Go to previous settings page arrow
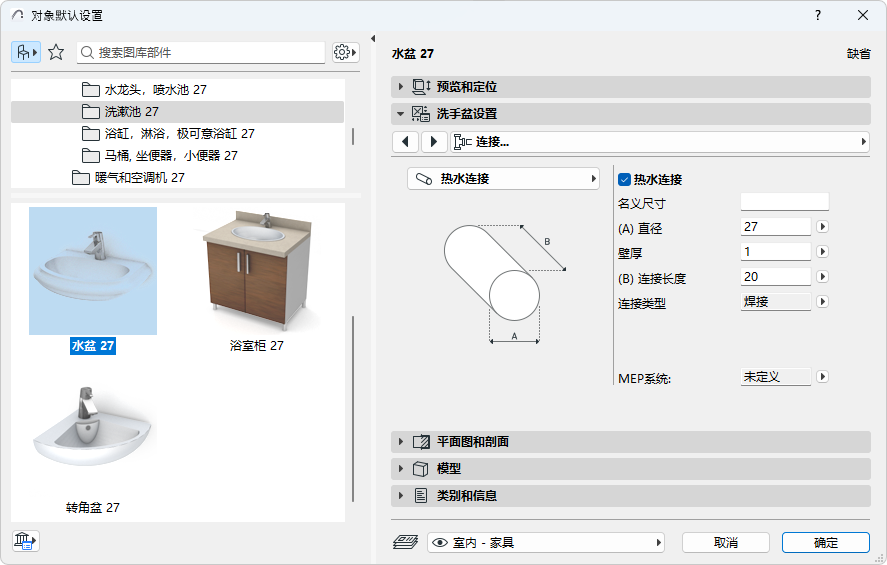Screen dimensions: 887x565 pos(406,141)
